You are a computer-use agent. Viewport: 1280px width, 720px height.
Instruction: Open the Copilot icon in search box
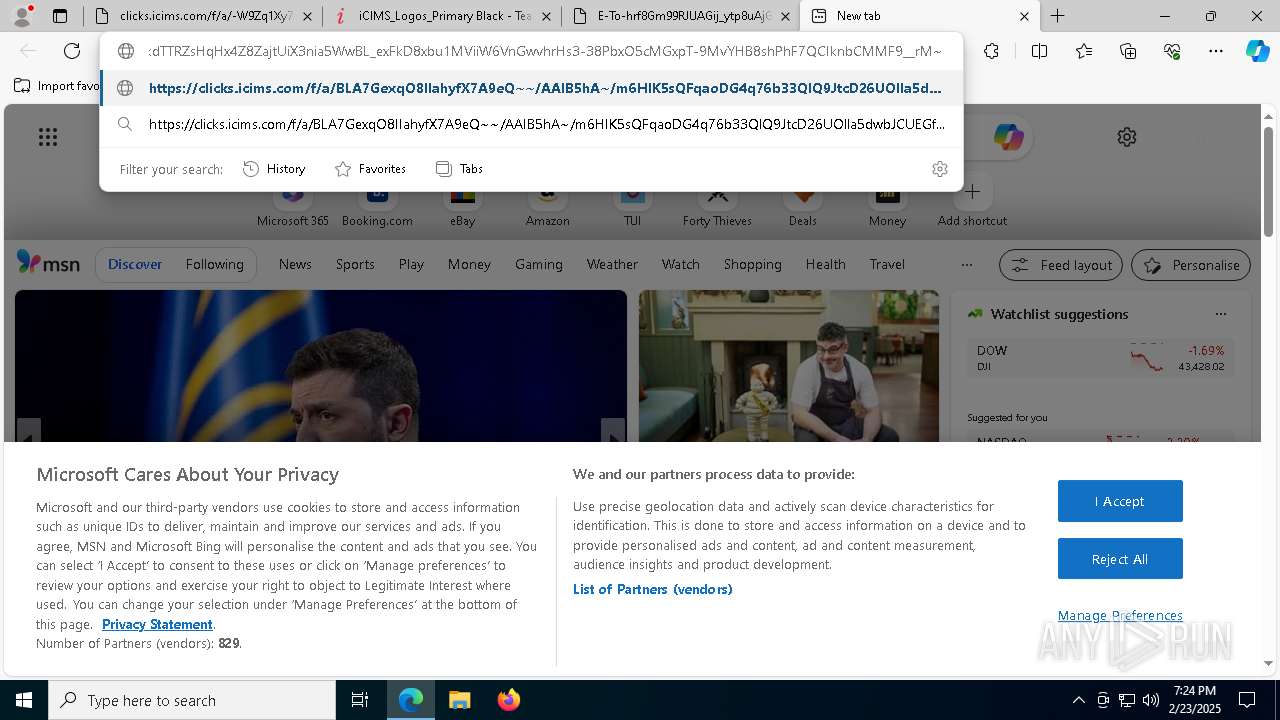click(x=1008, y=137)
